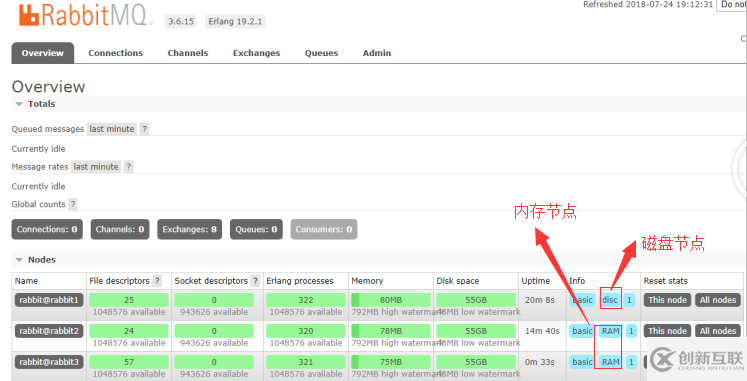747x381 pixels.
Task: Open the Overview tab
Action: 42,53
